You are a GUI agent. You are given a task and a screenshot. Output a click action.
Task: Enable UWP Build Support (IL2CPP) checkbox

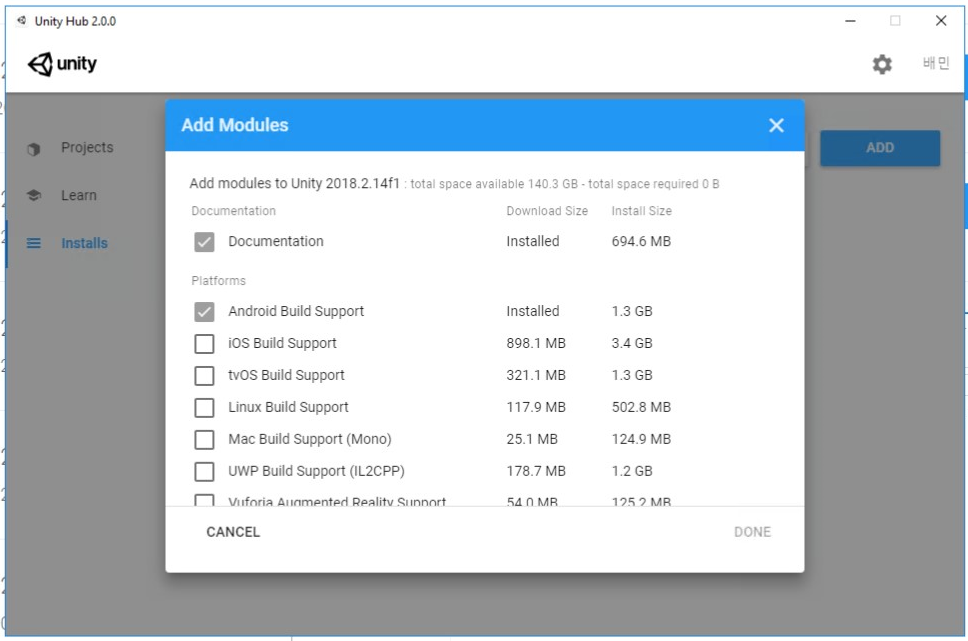(204, 472)
